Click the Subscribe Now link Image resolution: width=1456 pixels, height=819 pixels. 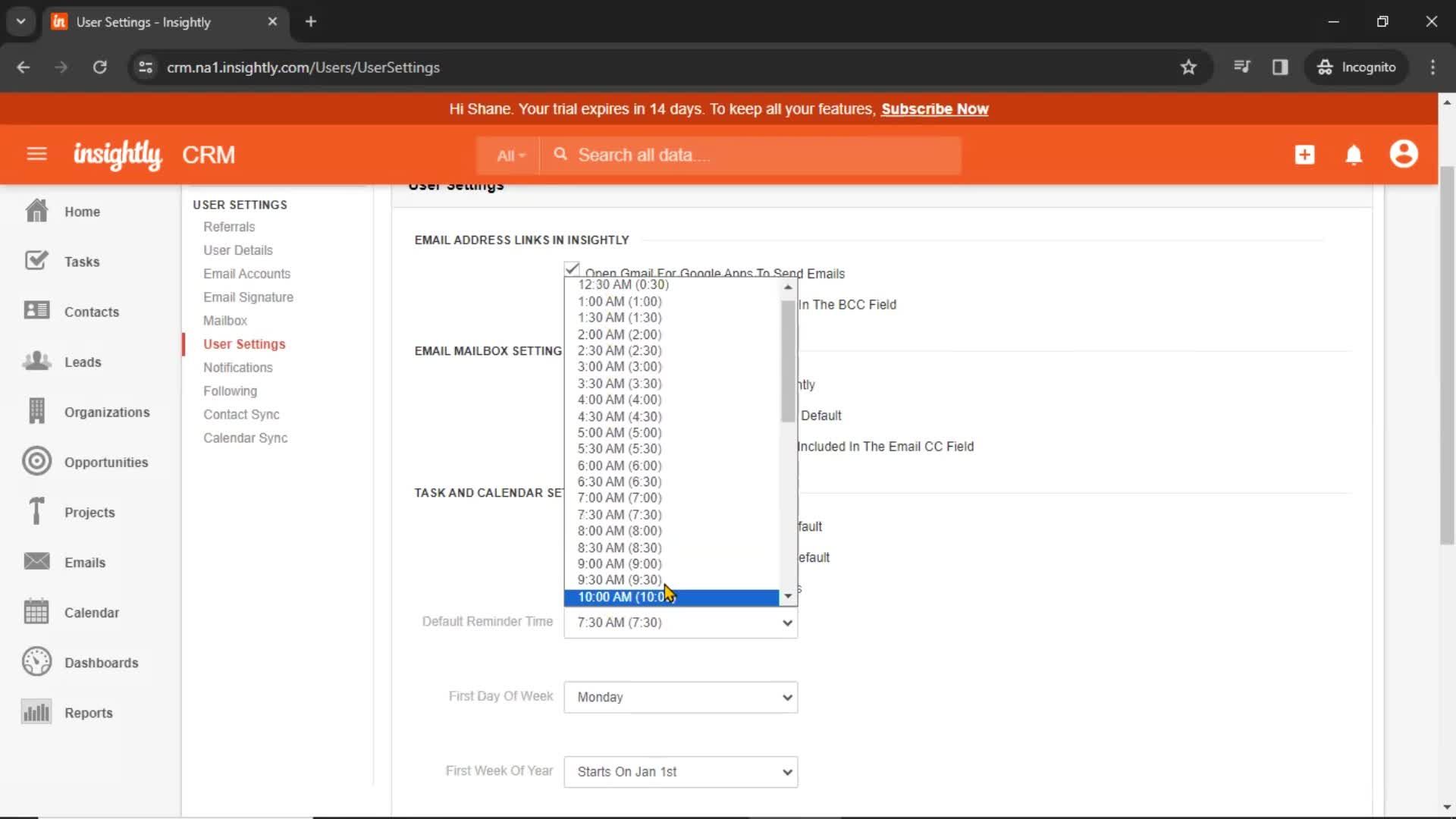(x=934, y=109)
